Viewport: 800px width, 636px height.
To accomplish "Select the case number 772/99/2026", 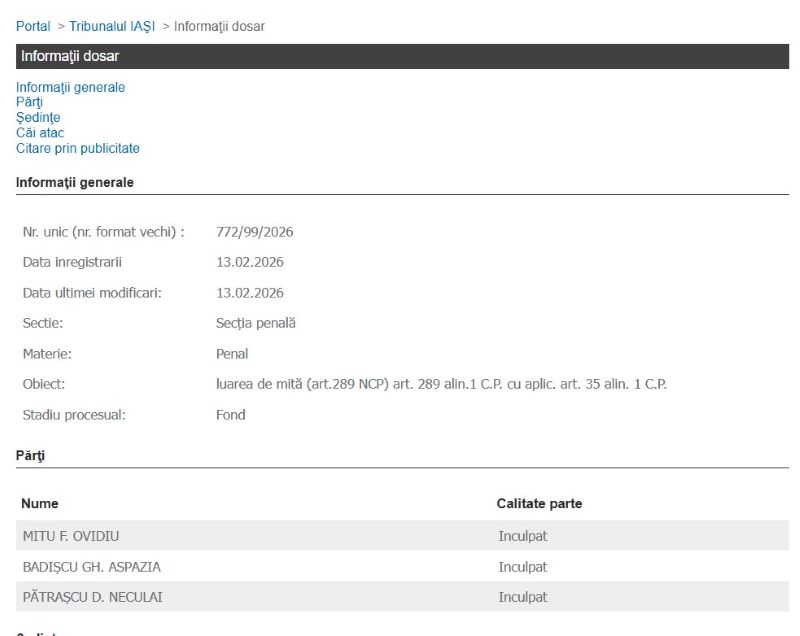I will [x=254, y=232].
